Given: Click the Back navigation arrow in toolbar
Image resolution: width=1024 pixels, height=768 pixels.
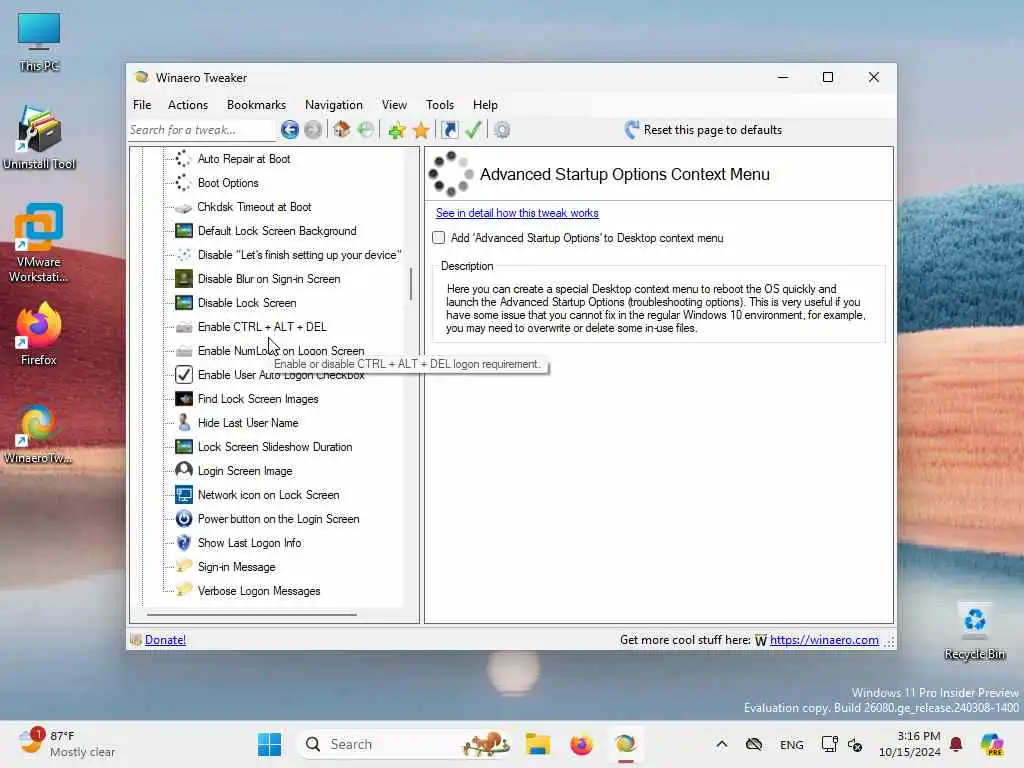Looking at the screenshot, I should (290, 130).
